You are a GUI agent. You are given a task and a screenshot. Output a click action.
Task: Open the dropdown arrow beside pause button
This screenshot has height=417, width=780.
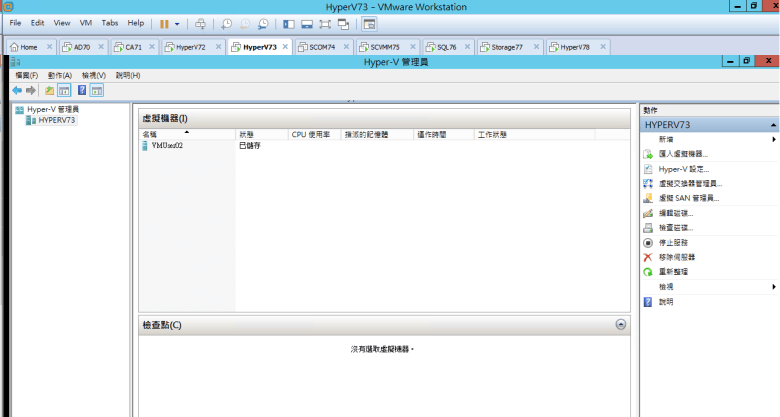pyautogui.click(x=178, y=23)
